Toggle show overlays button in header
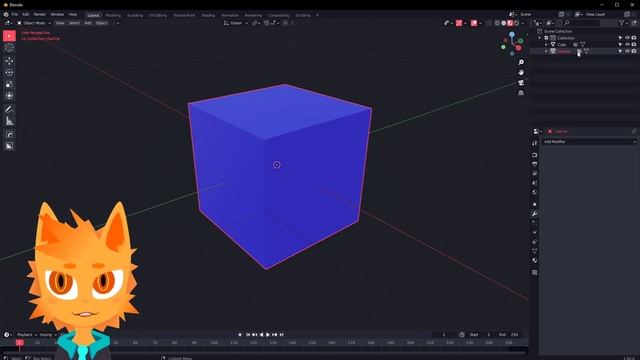The width and height of the screenshot is (640, 360). click(473, 23)
